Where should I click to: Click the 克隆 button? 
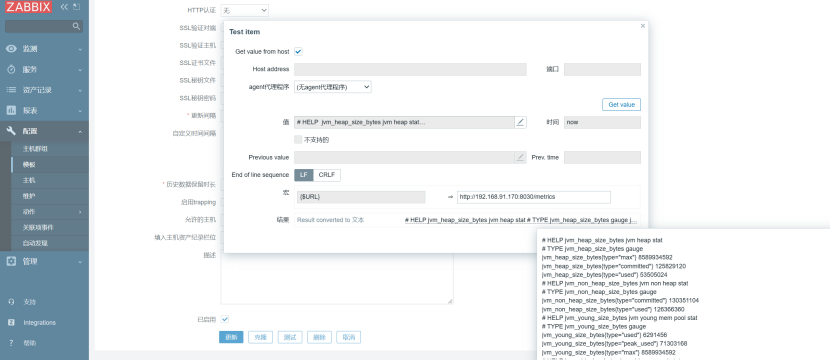(260, 337)
